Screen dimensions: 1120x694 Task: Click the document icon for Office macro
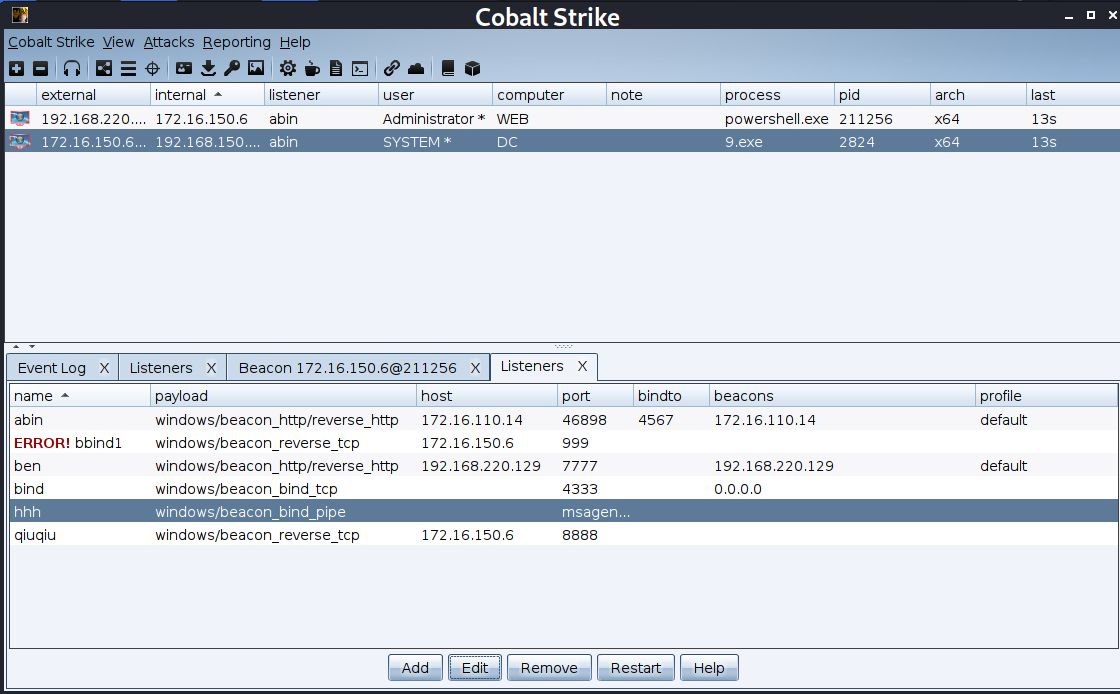pos(336,69)
